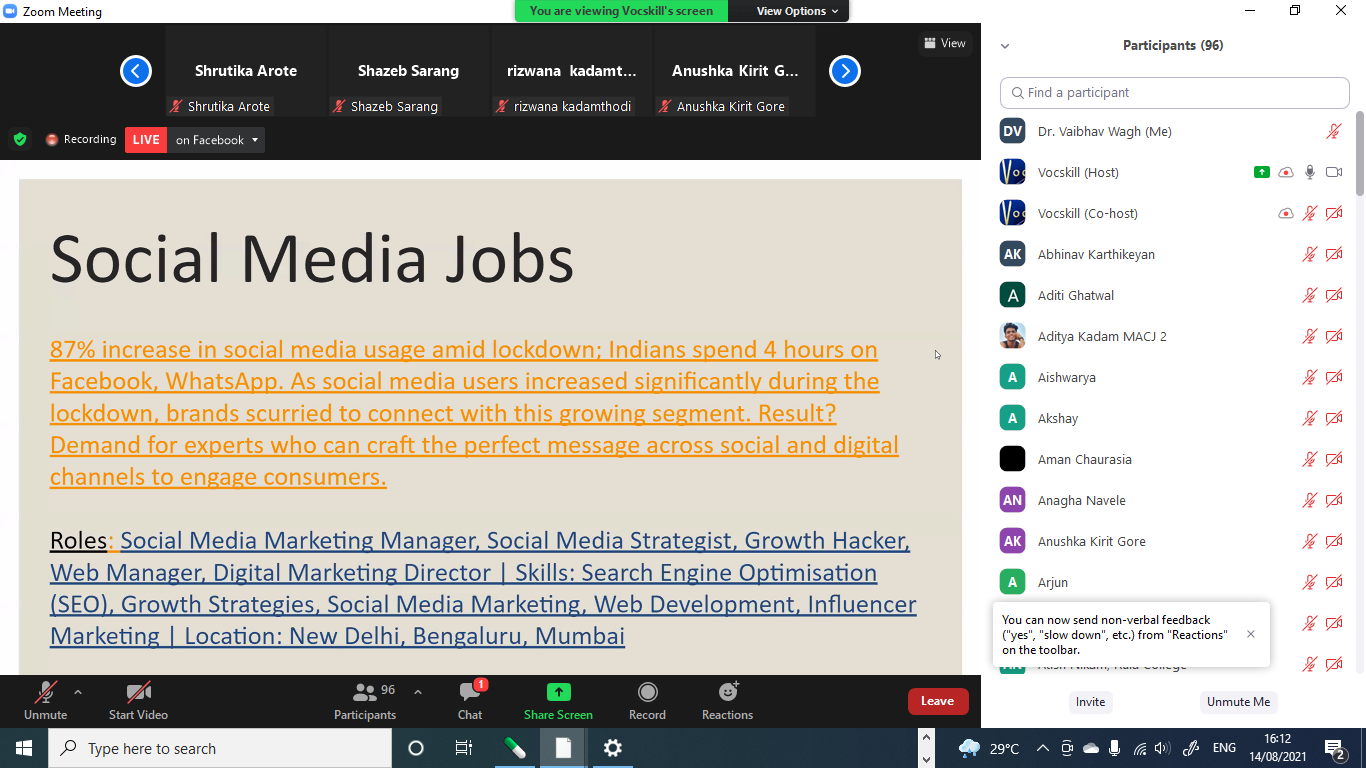
Task: Open the Reactions emoji icon
Action: 728,692
